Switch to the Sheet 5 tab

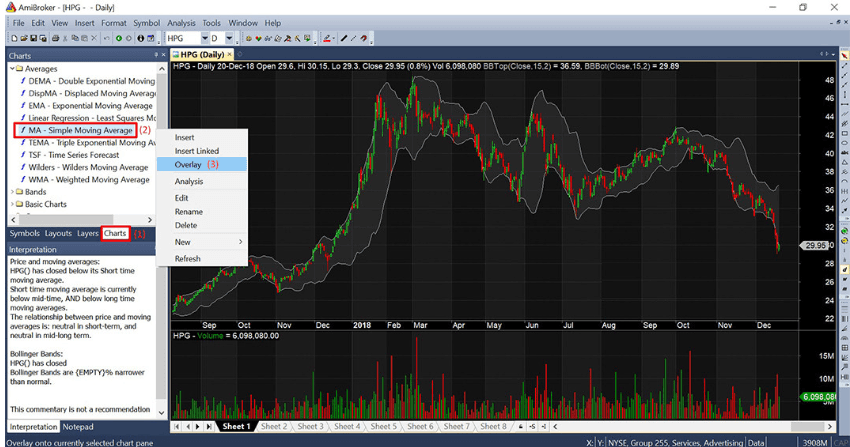[383, 426]
